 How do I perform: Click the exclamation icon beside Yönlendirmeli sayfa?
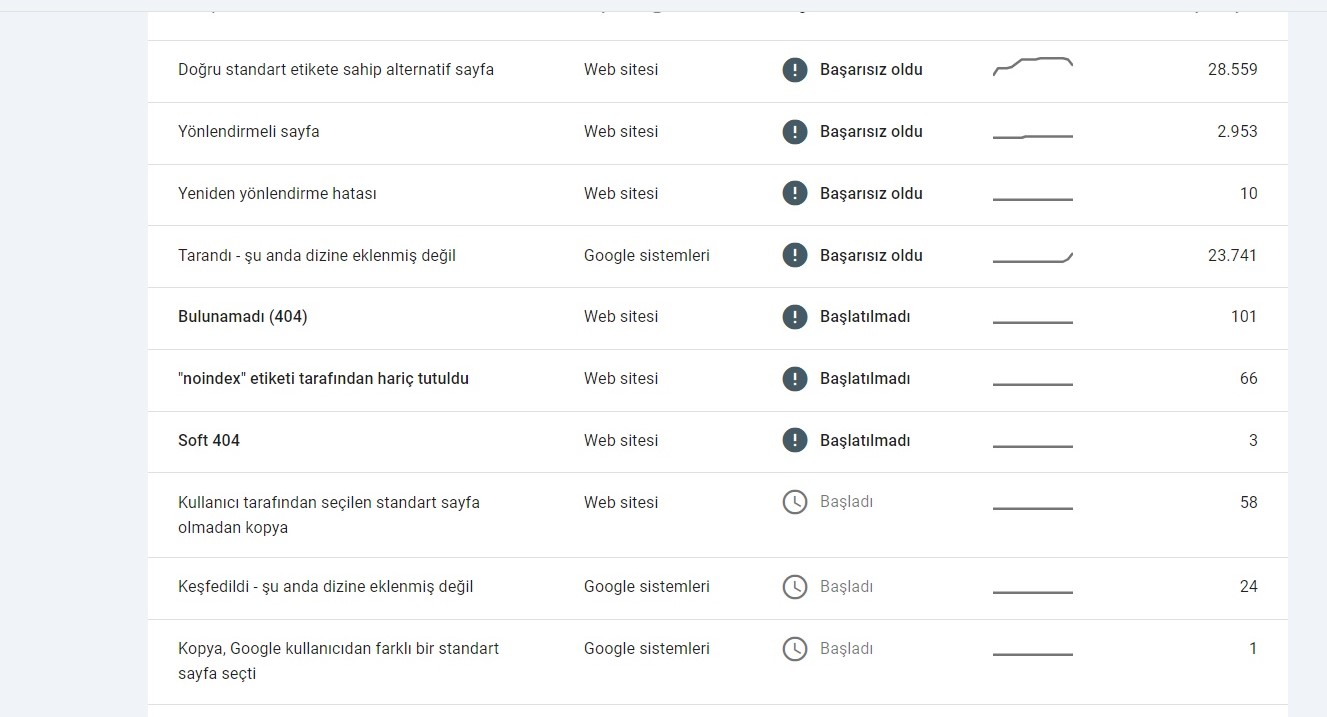click(794, 132)
